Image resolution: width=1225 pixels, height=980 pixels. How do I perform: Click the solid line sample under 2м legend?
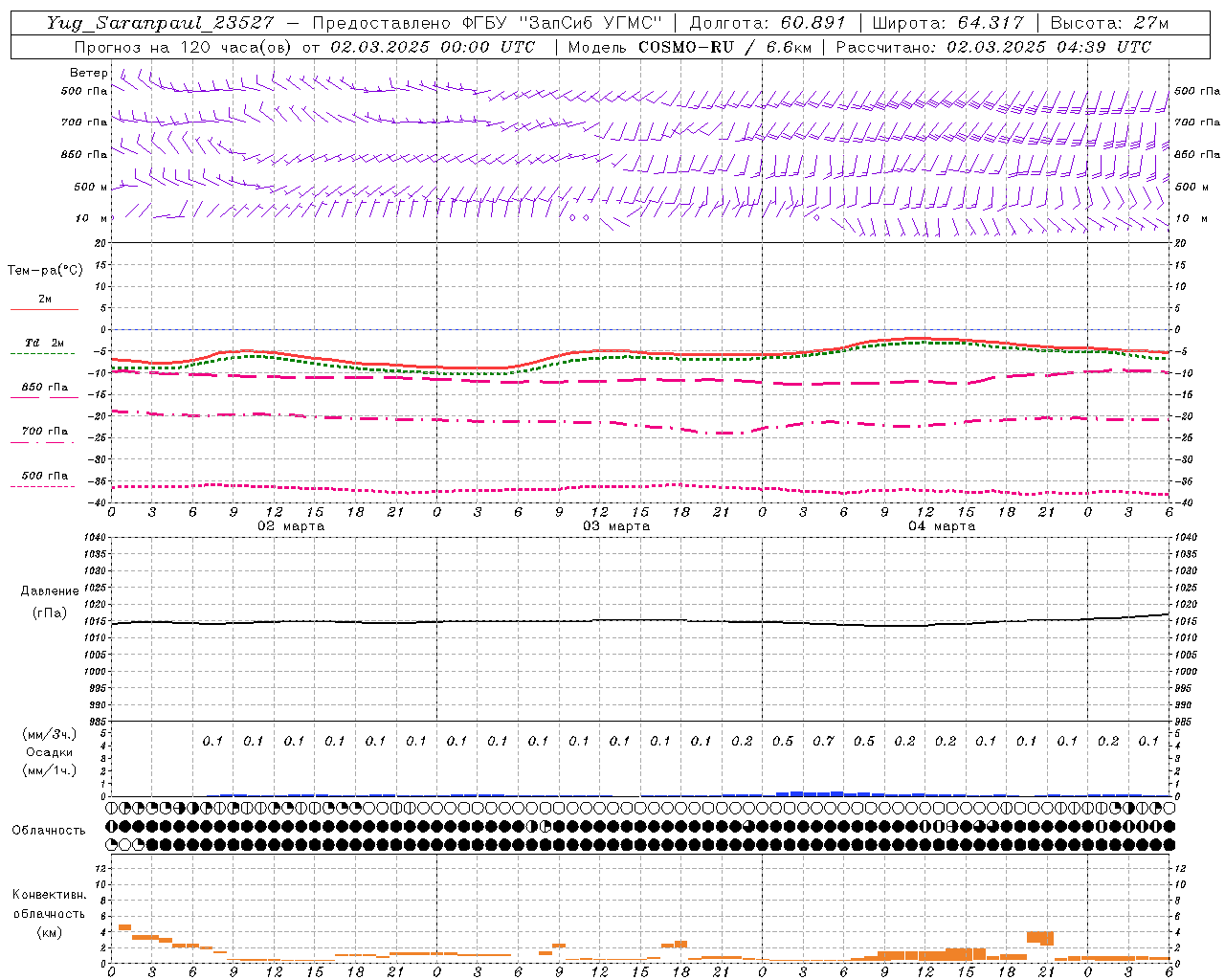pyautogui.click(x=44, y=309)
